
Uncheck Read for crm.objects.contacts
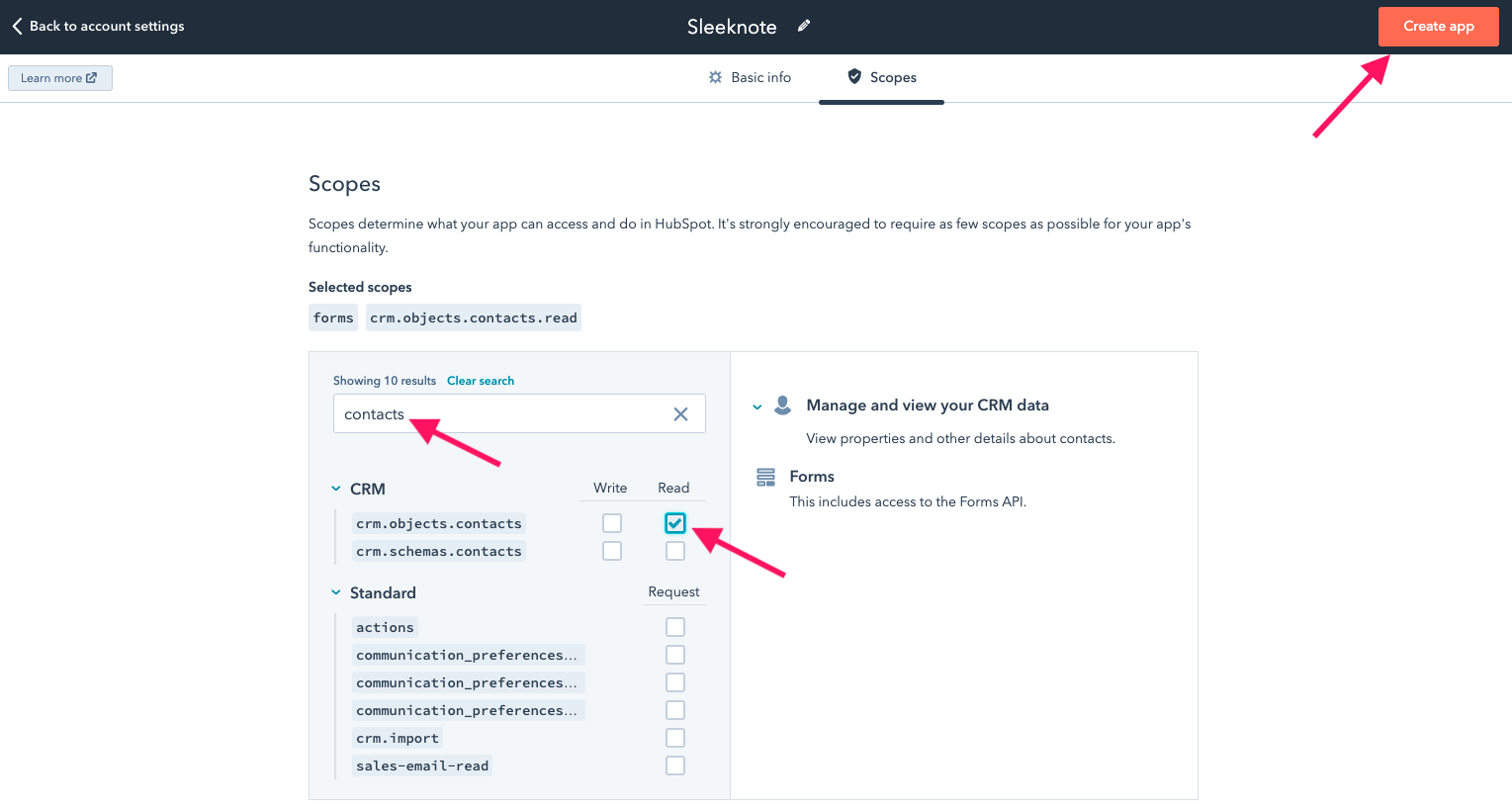pos(675,523)
